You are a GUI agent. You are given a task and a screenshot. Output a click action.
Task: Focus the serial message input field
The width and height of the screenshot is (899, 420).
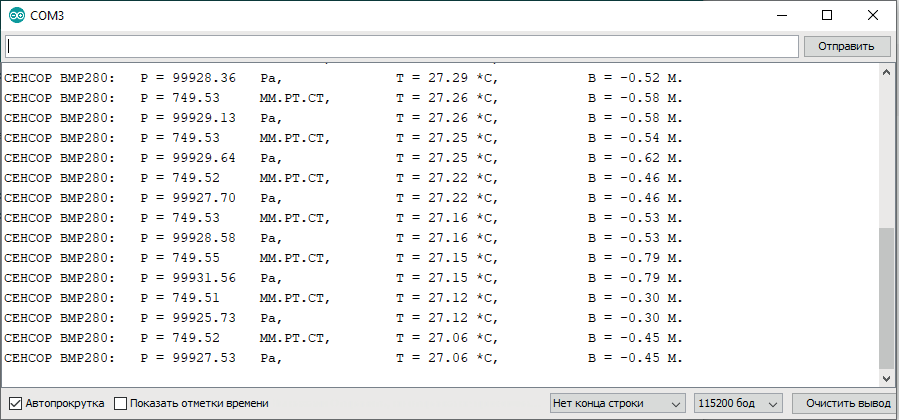(x=401, y=46)
